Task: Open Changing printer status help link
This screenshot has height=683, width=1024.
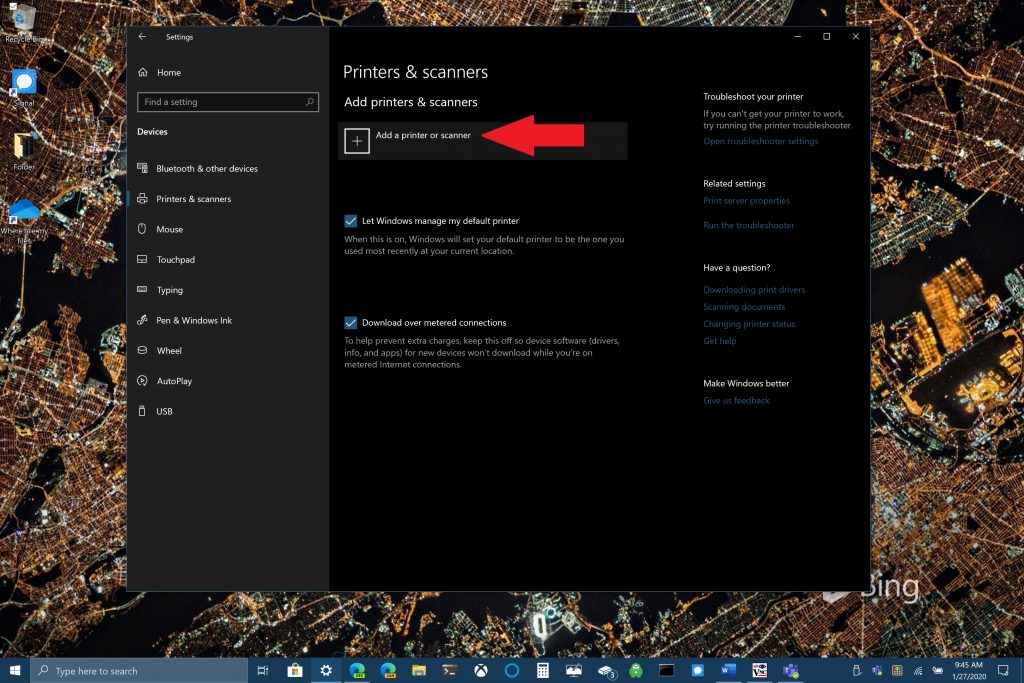Action: [x=749, y=324]
